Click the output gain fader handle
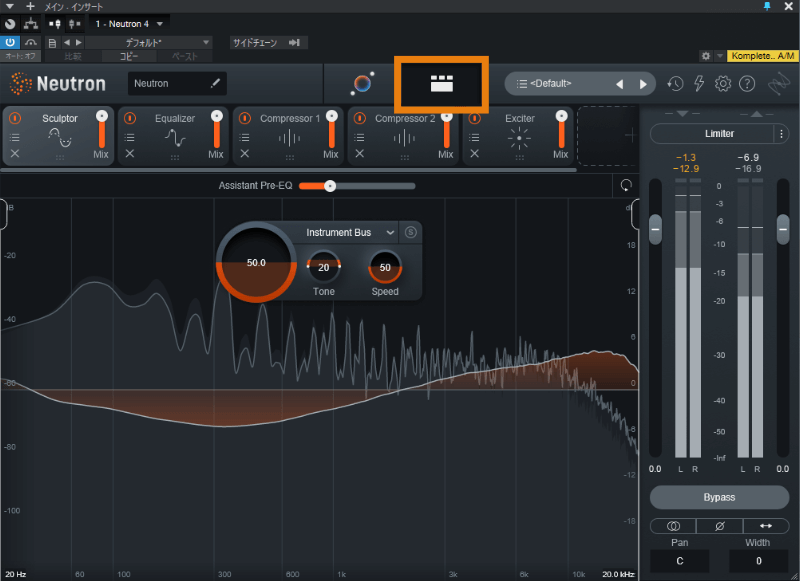 coord(783,229)
